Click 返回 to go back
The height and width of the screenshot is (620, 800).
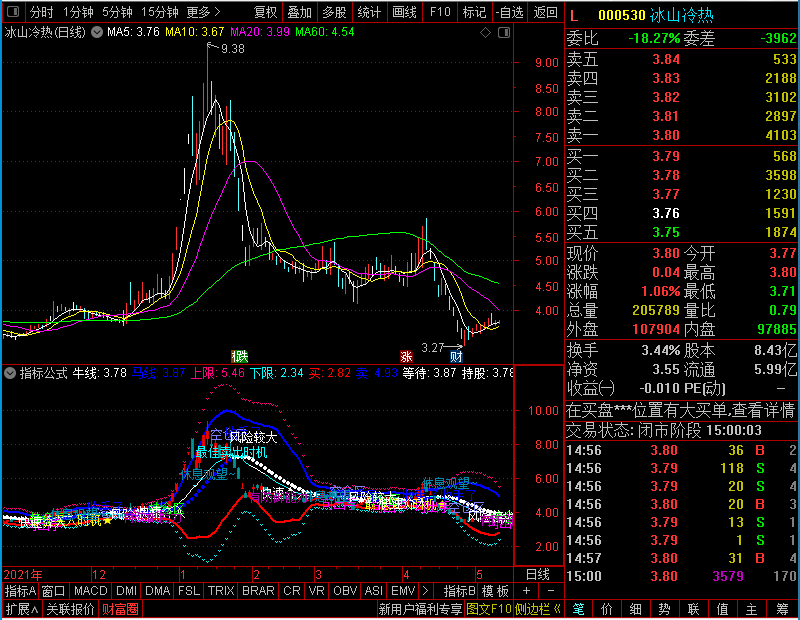tap(545, 12)
